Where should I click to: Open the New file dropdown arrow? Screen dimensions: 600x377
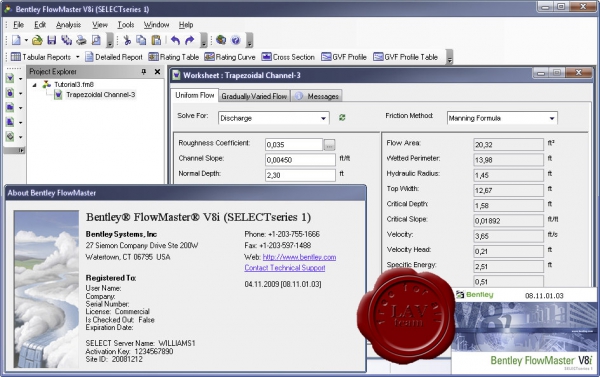pyautogui.click(x=26, y=40)
